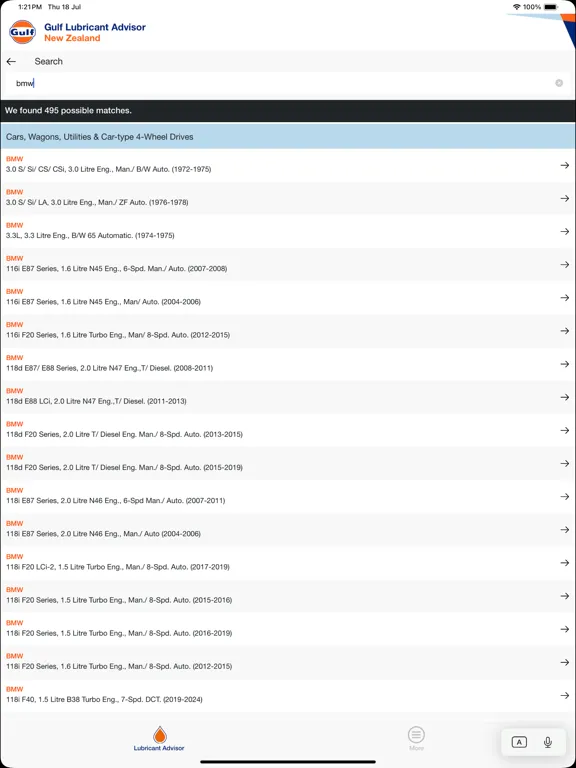Viewport: 576px width, 768px height.
Task: Tap the 1:21PM clock in status bar
Action: coord(29,7)
